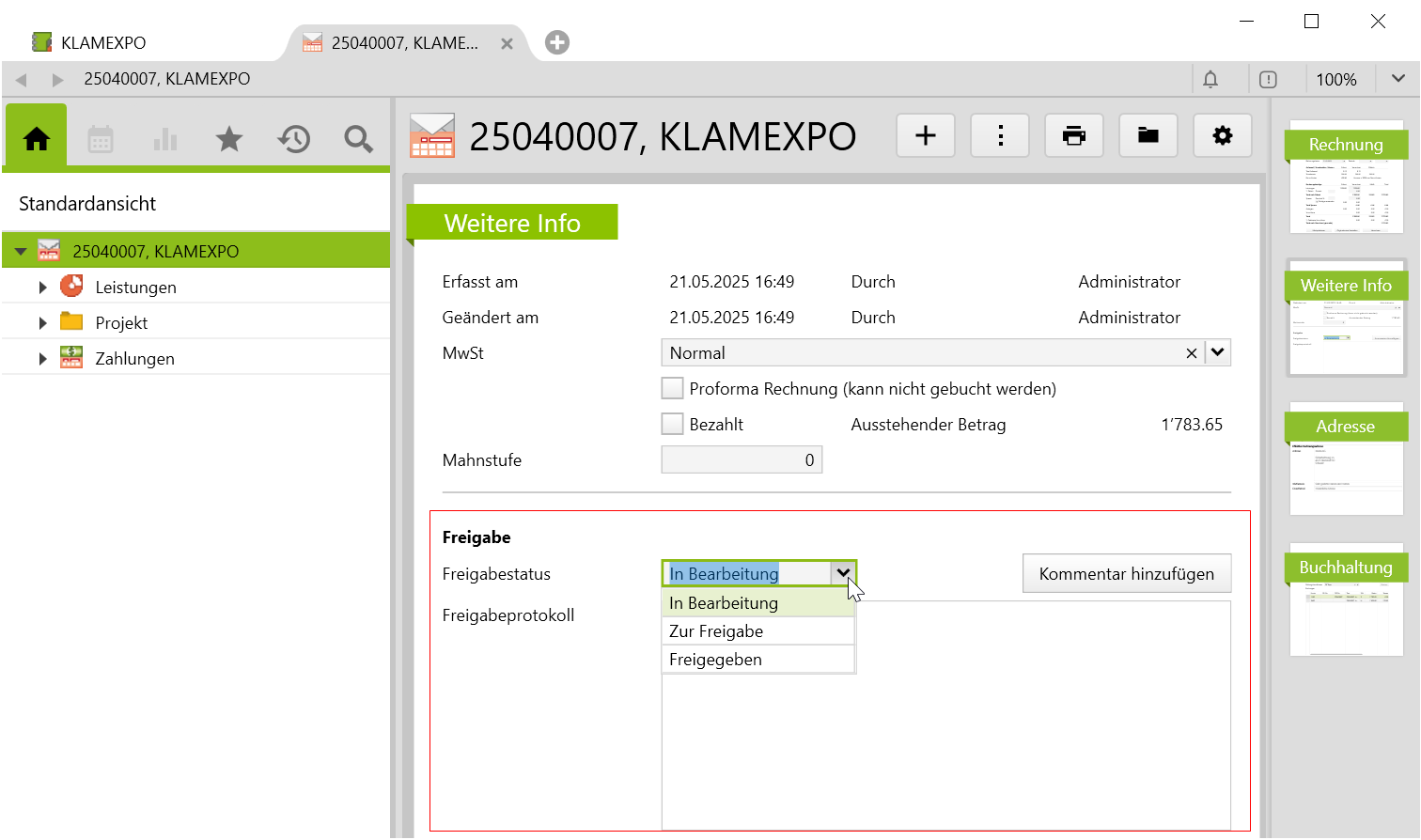Open the notifications bell icon
Screen dimensions: 1421x840
[1210, 80]
